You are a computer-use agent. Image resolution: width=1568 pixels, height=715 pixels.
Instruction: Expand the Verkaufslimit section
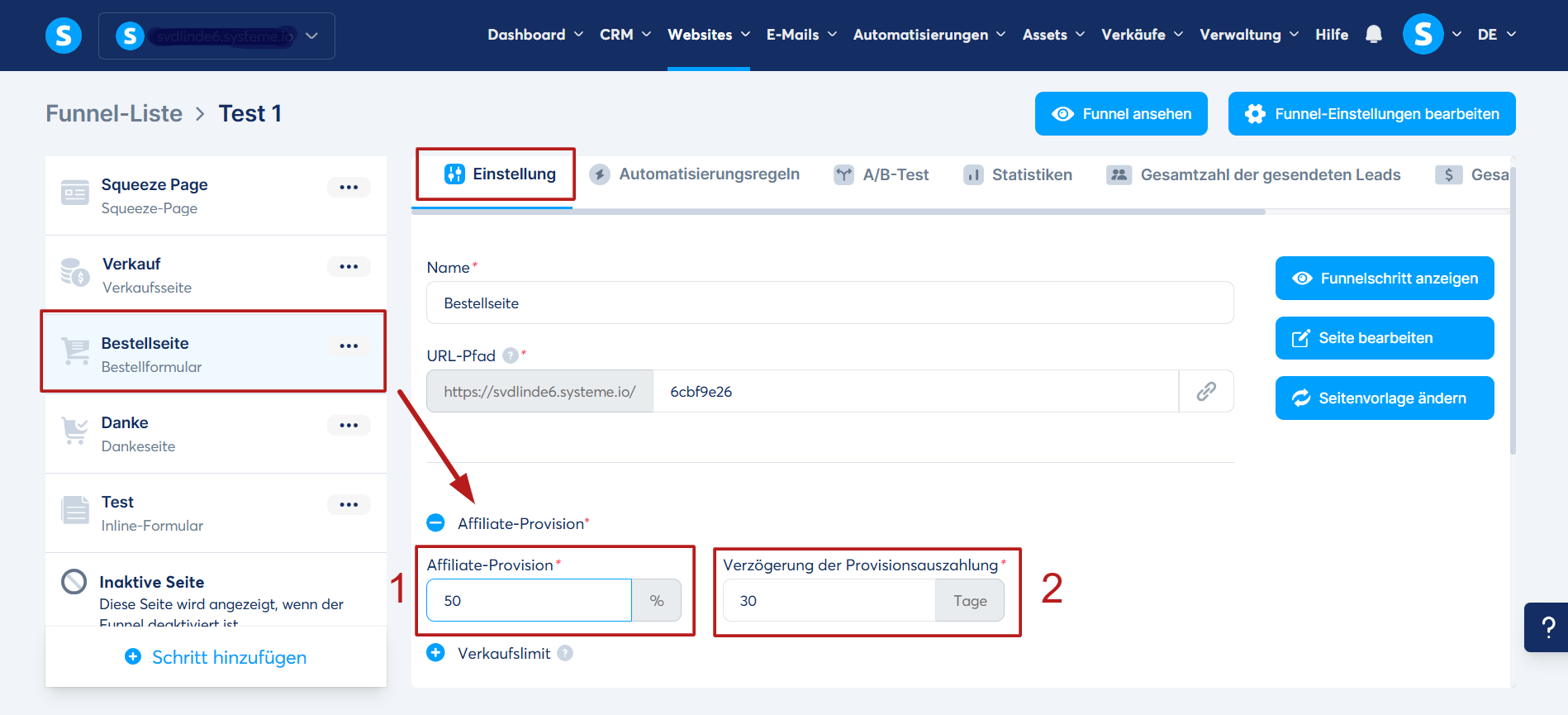point(435,653)
